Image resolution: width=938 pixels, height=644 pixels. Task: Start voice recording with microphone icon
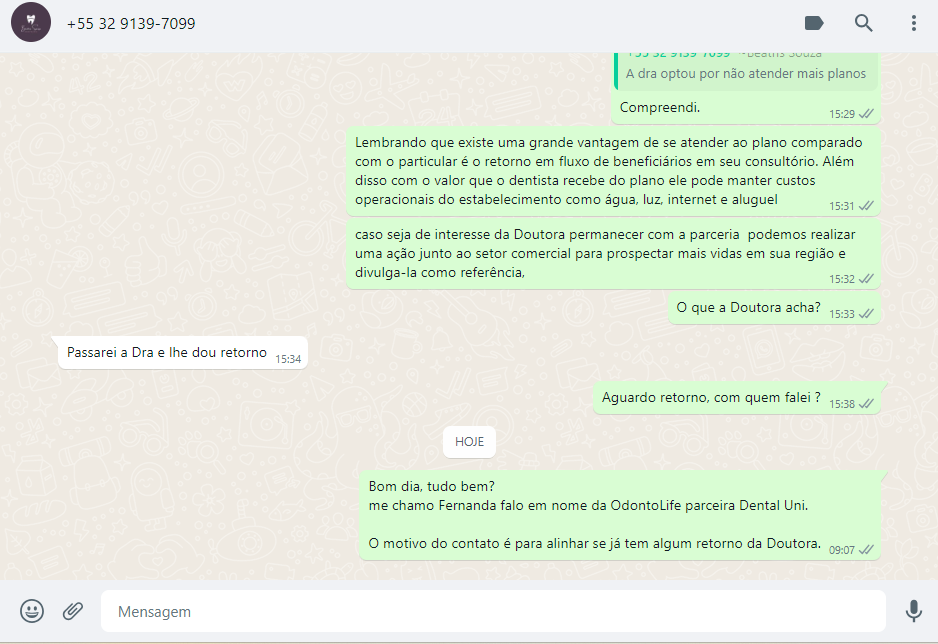[913, 611]
